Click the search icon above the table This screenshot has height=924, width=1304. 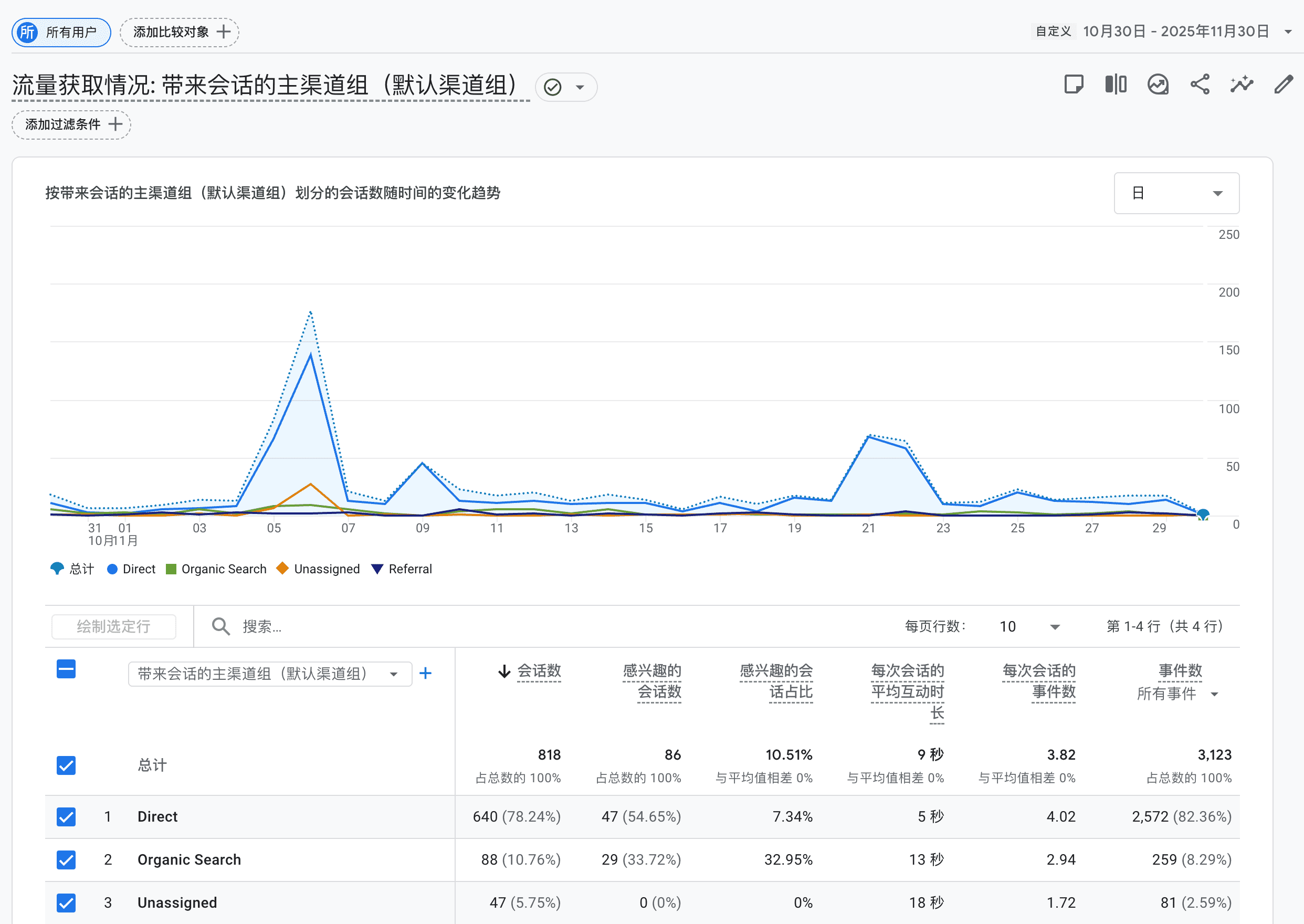pyautogui.click(x=221, y=626)
